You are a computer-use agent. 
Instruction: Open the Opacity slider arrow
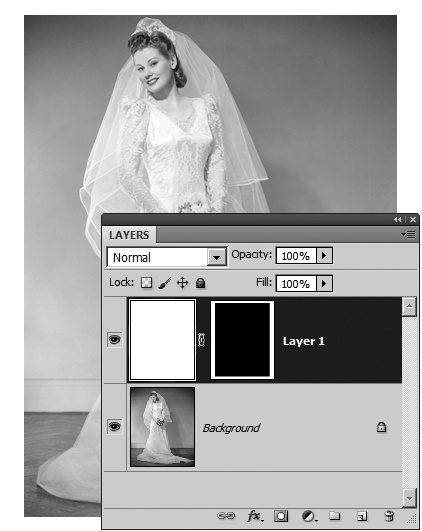coord(324,255)
